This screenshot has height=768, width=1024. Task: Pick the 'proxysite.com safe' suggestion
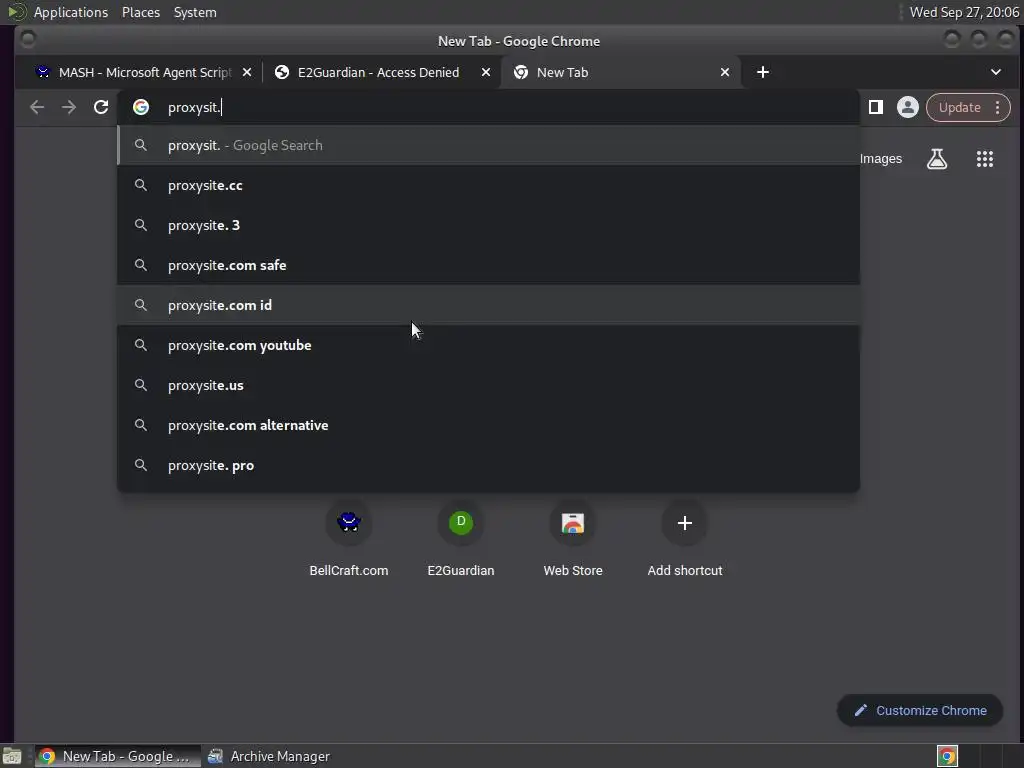[488, 265]
